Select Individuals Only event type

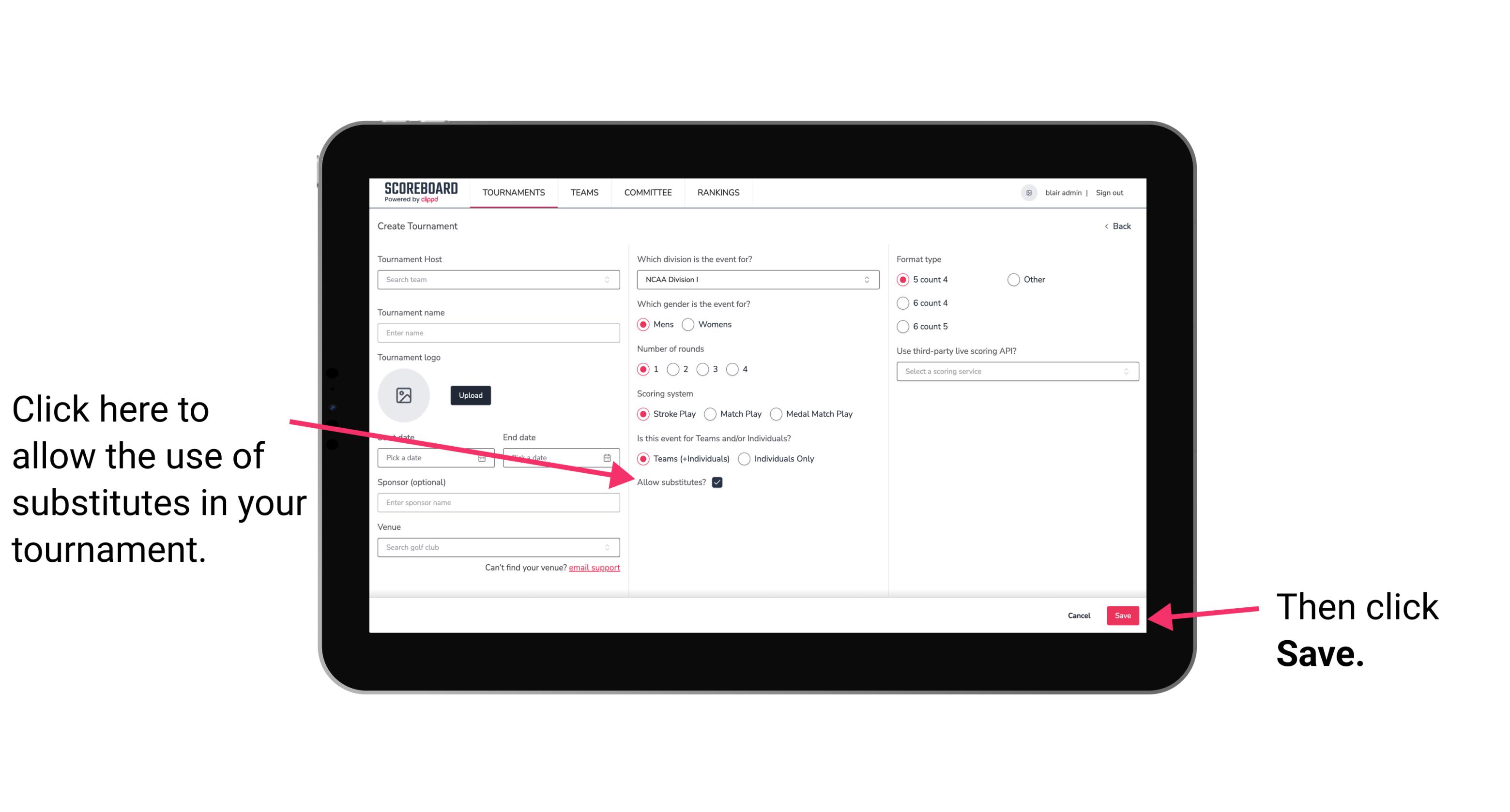coord(744,459)
